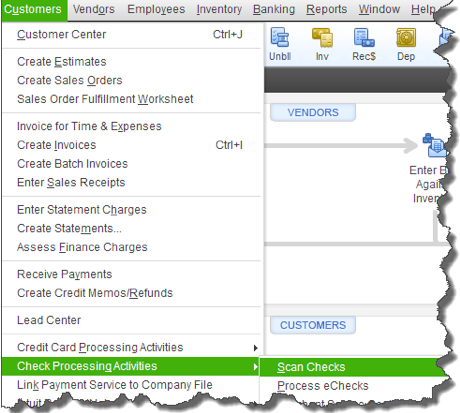This screenshot has width=460, height=413.
Task: Open the Banking menu
Action: (274, 9)
